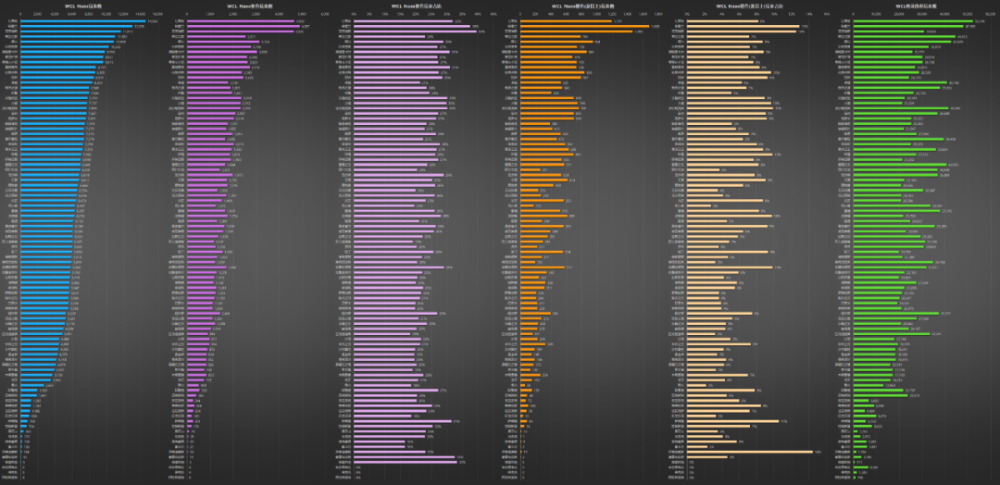Click the longest bar in the blue chart

click(x=83, y=21)
